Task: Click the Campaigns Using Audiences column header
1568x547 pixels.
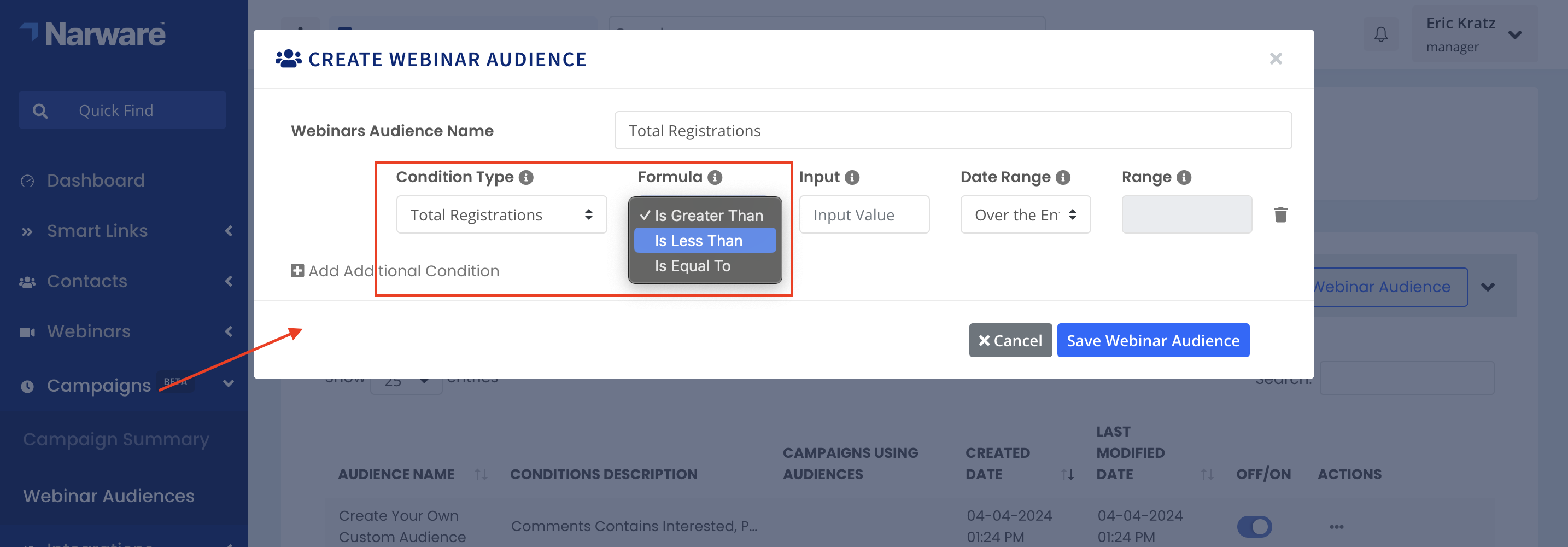Action: (850, 463)
